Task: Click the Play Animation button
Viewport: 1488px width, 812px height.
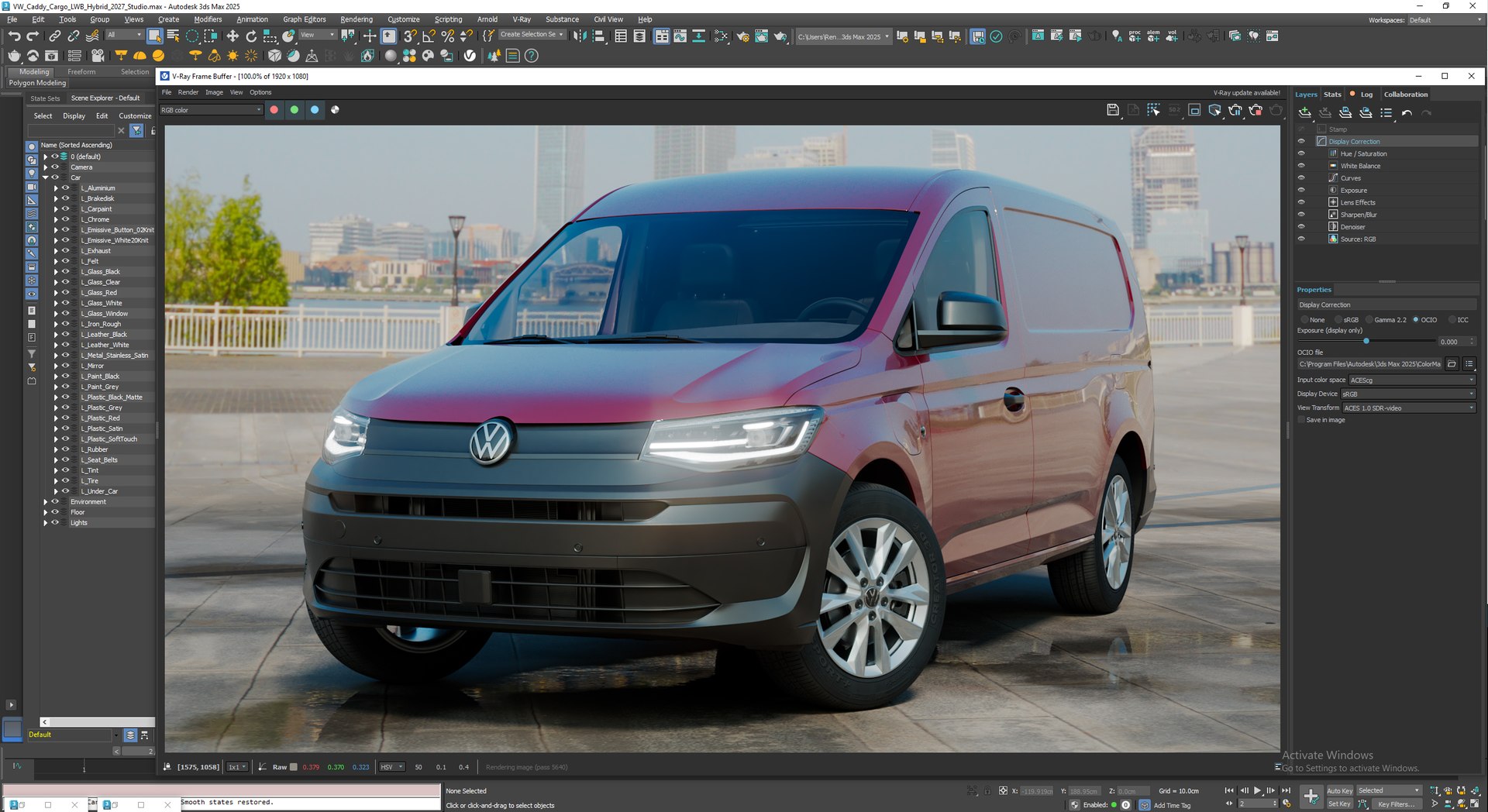Action: (1257, 791)
